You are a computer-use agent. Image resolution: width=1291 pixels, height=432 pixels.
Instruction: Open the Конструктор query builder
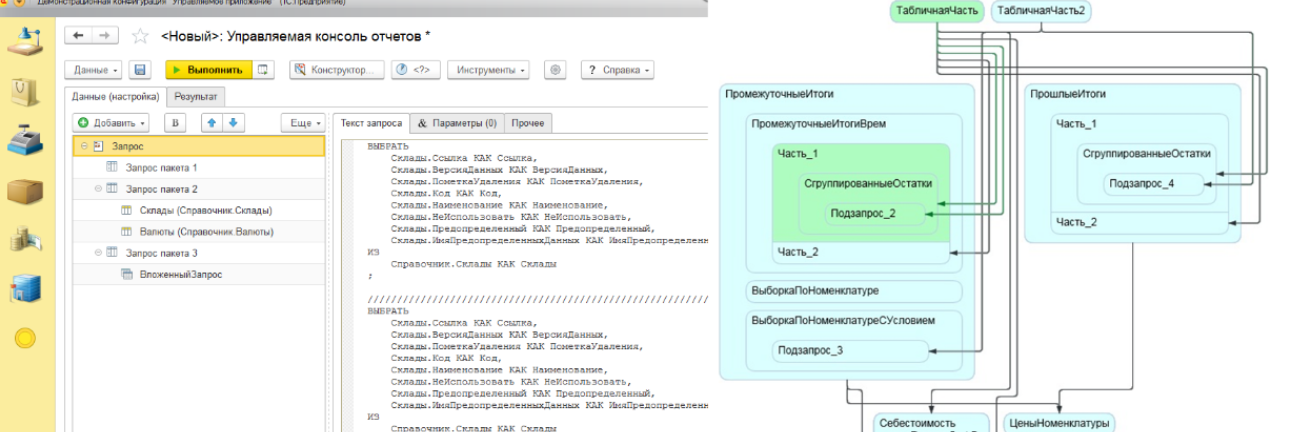pos(337,70)
